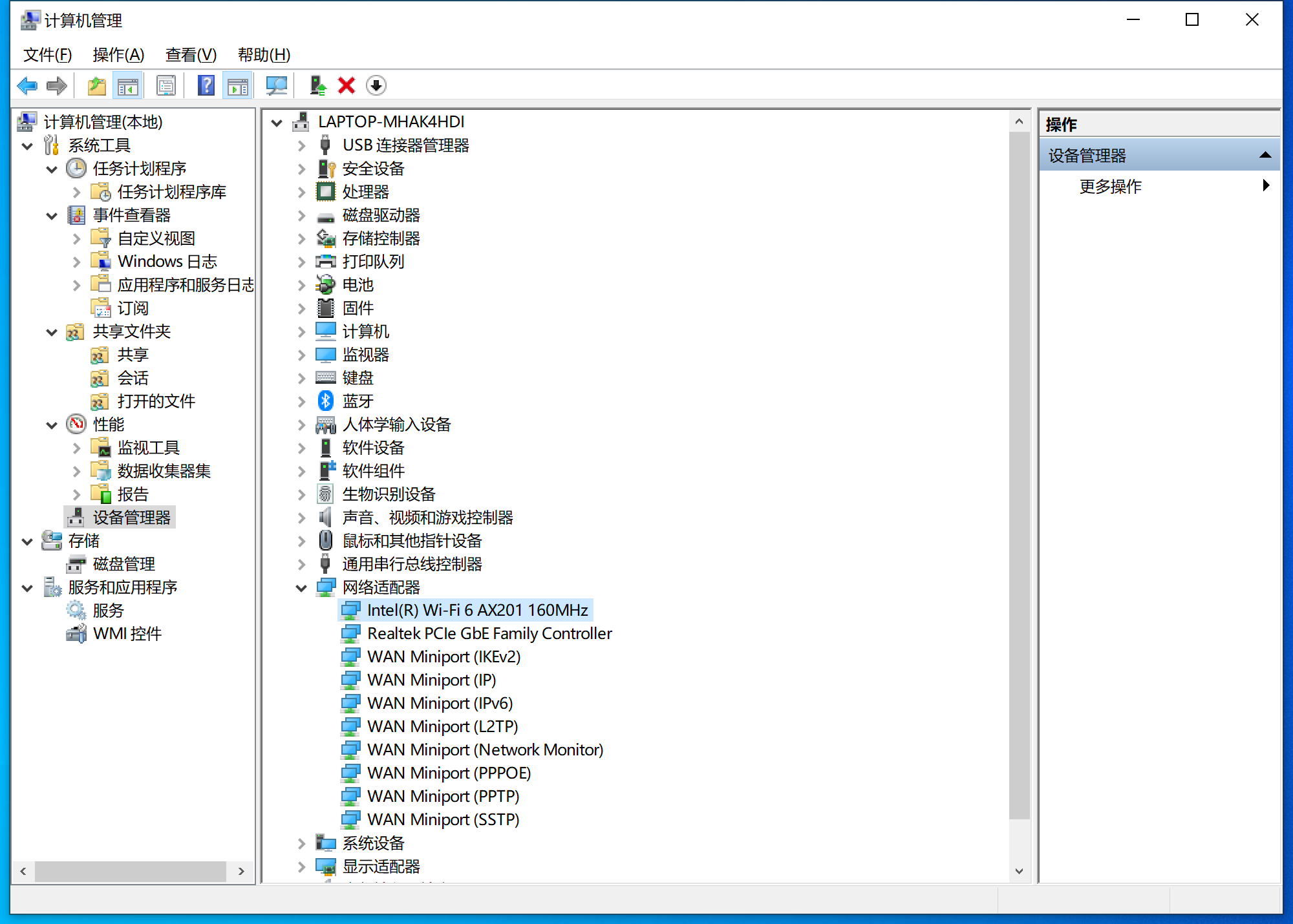This screenshot has width=1293, height=924.
Task: Expand the 蓝牙 device category
Action: [x=301, y=402]
